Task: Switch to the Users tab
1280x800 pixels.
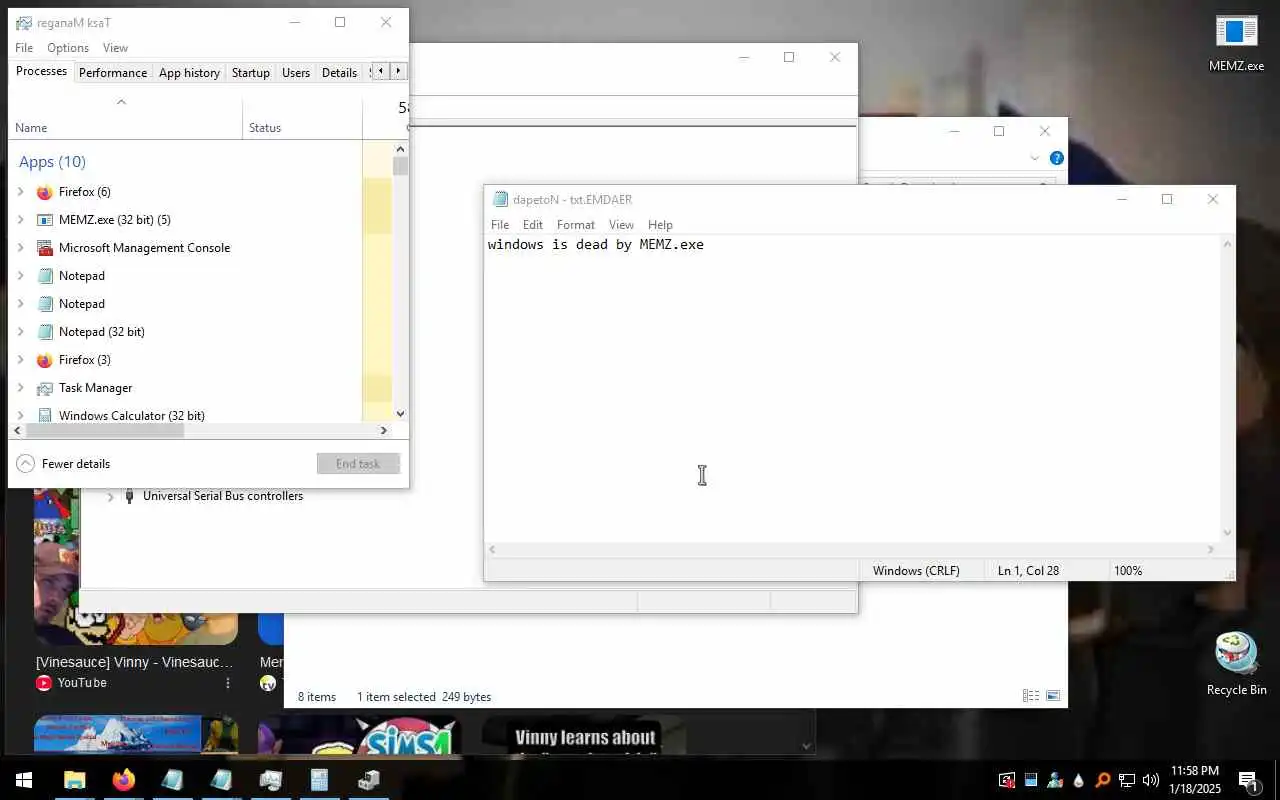Action: [x=296, y=72]
